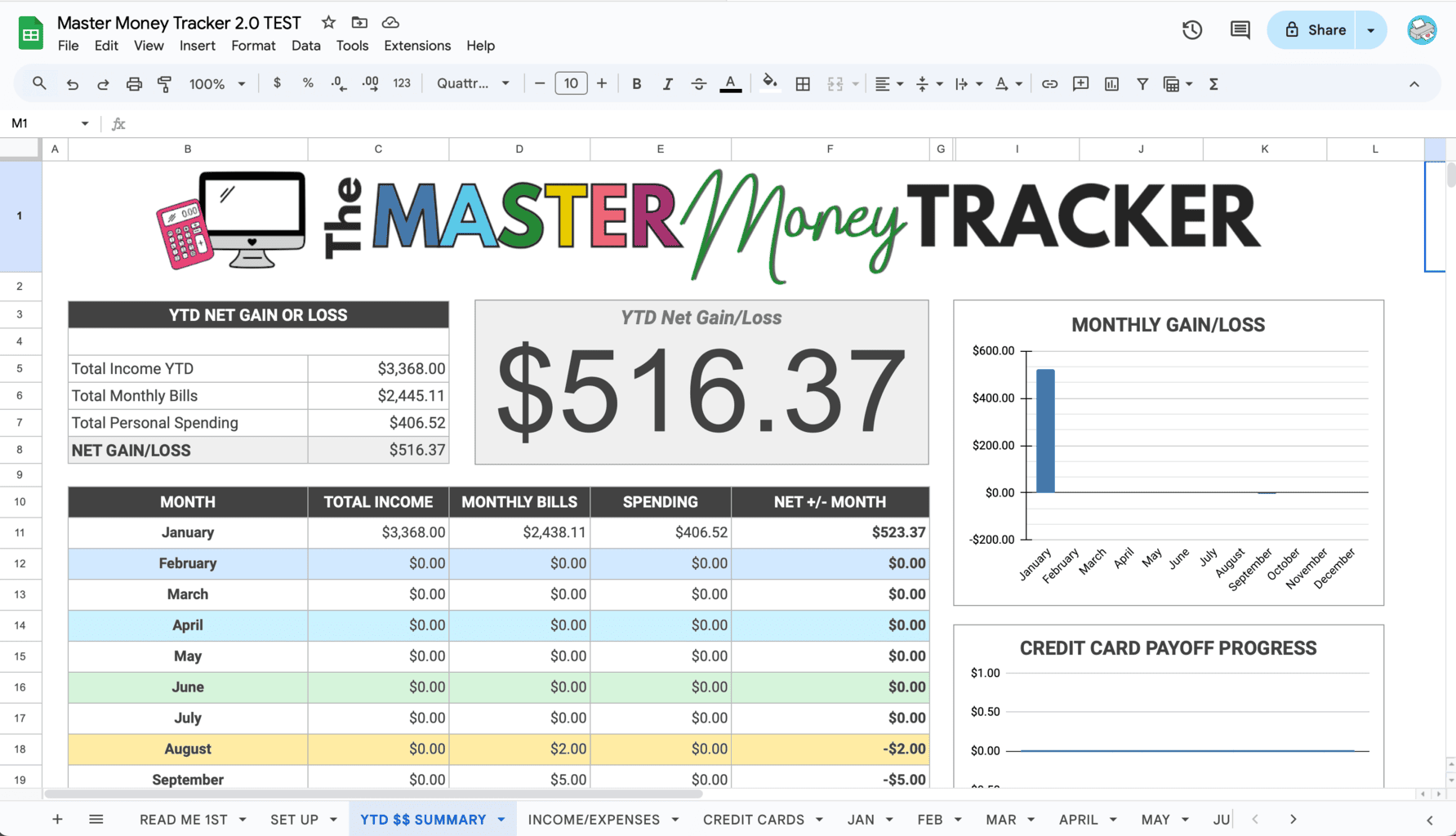
Task: Format selection as currency
Action: [x=277, y=83]
